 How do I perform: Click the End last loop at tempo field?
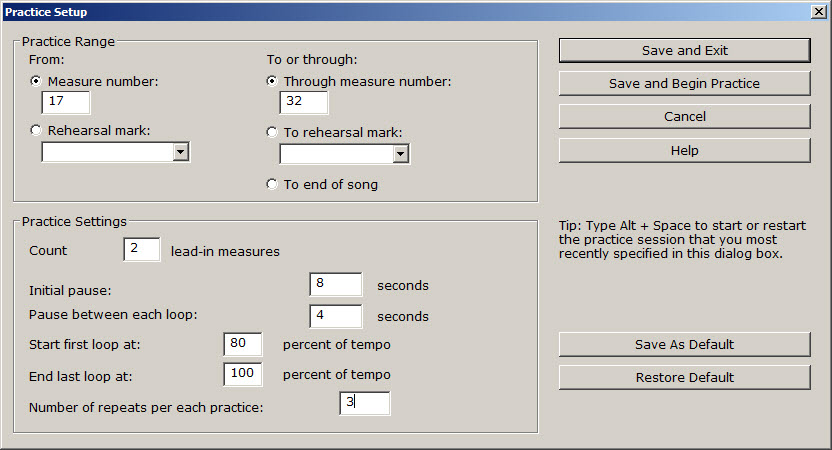click(242, 374)
